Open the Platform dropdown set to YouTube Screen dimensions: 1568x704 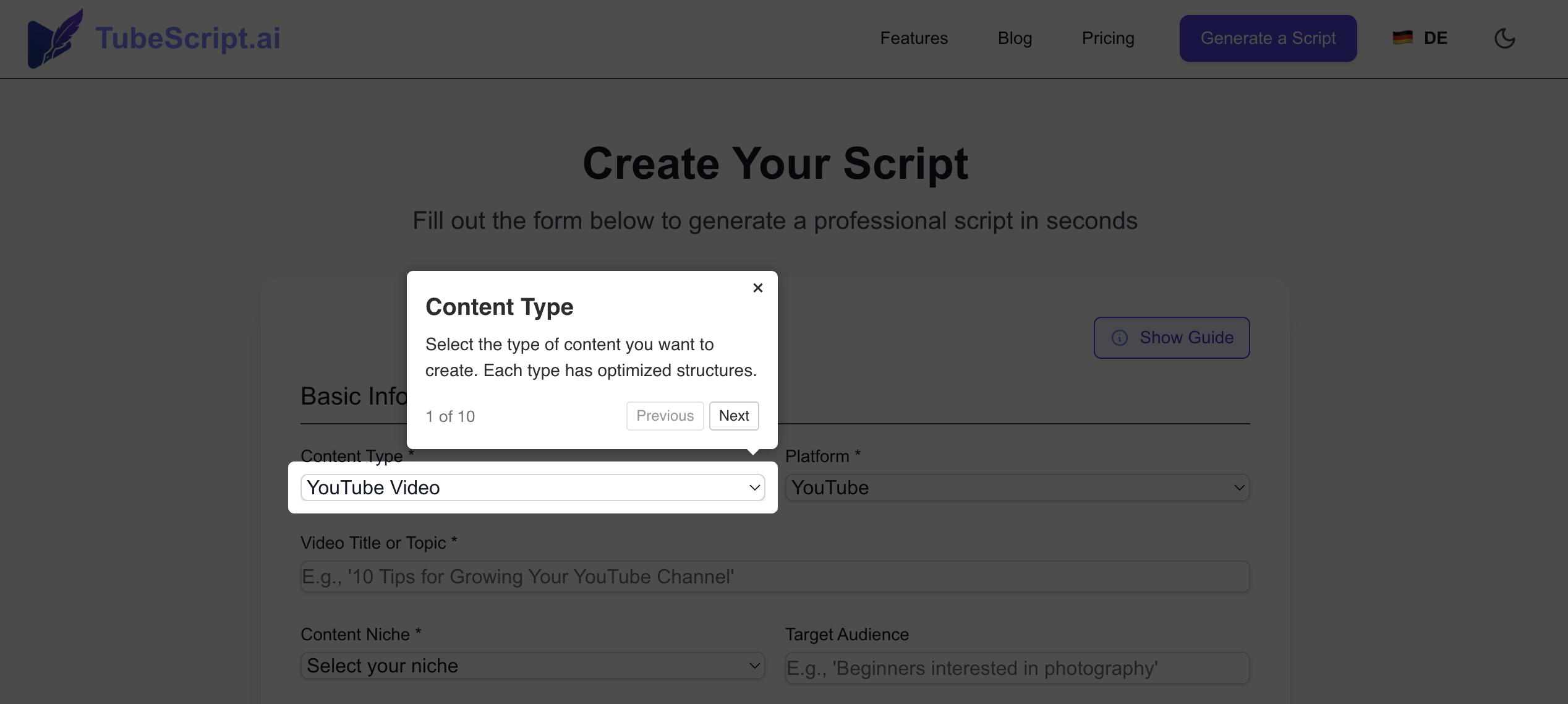click(1017, 487)
